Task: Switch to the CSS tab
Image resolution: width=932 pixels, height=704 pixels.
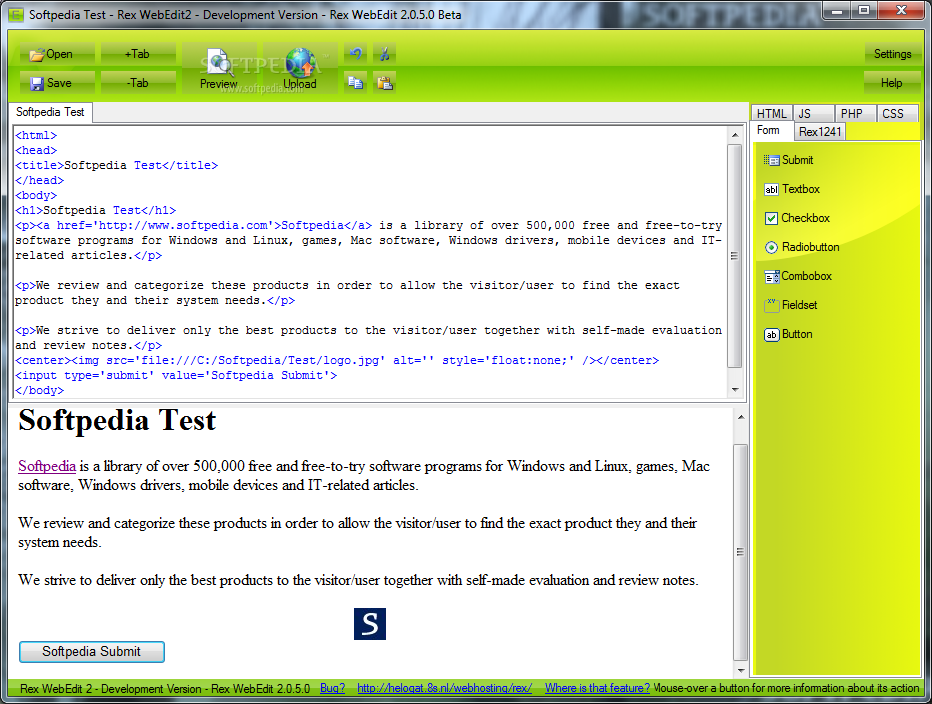Action: point(897,114)
